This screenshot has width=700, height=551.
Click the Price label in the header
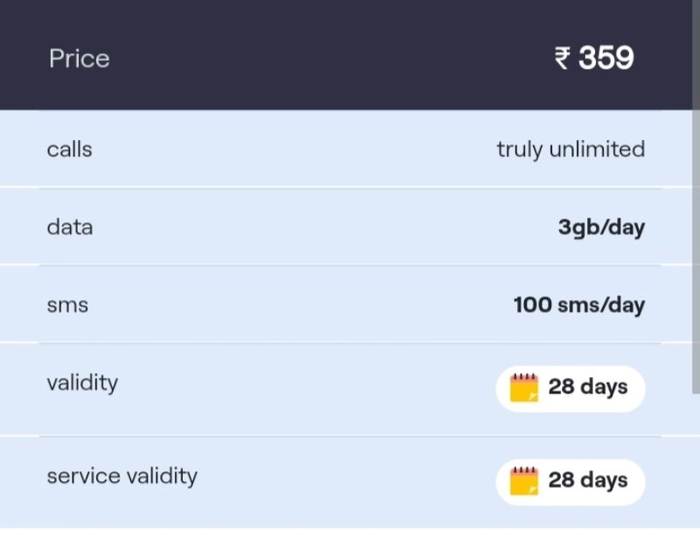[79, 58]
